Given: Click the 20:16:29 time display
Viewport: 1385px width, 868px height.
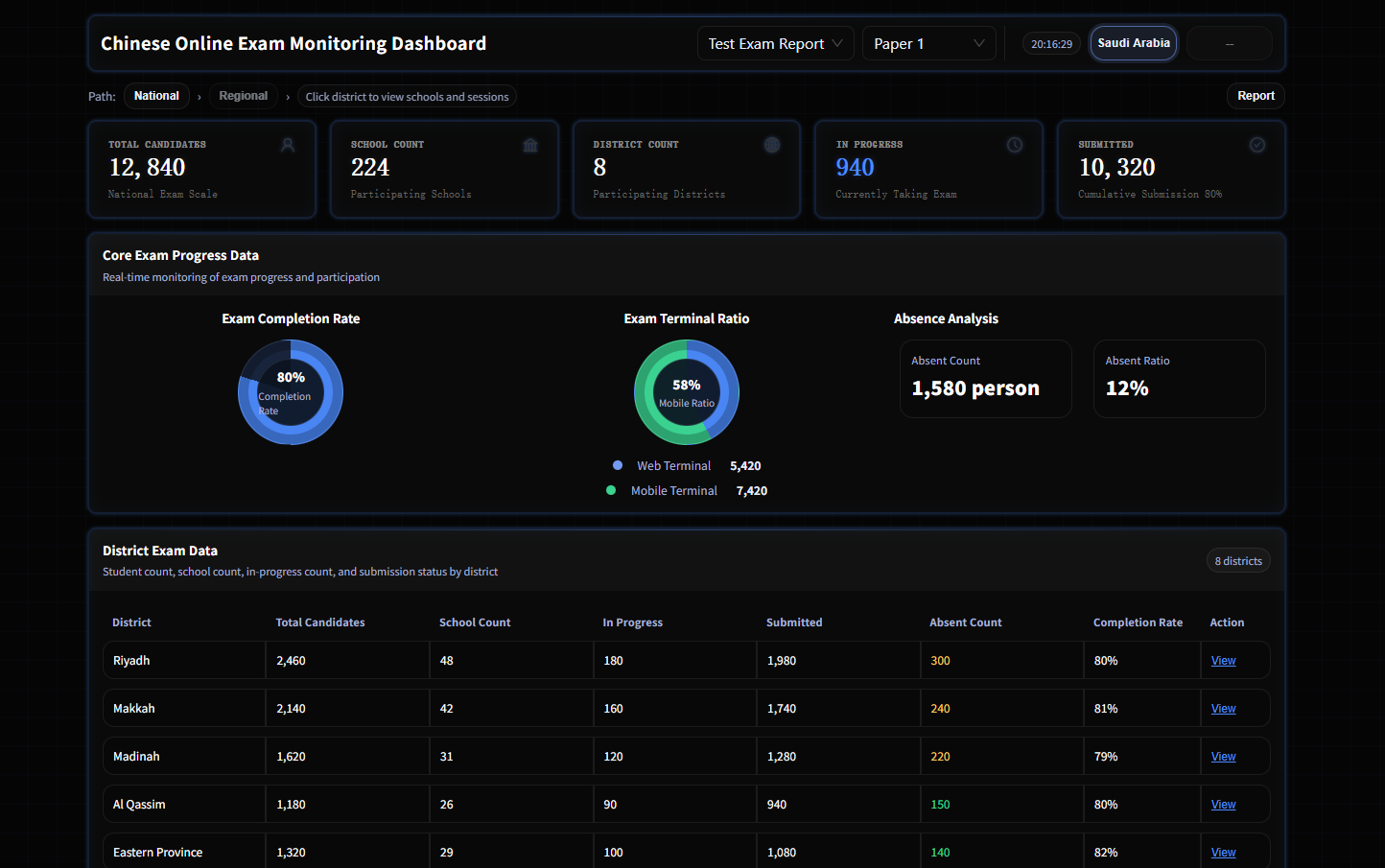Looking at the screenshot, I should point(1051,44).
